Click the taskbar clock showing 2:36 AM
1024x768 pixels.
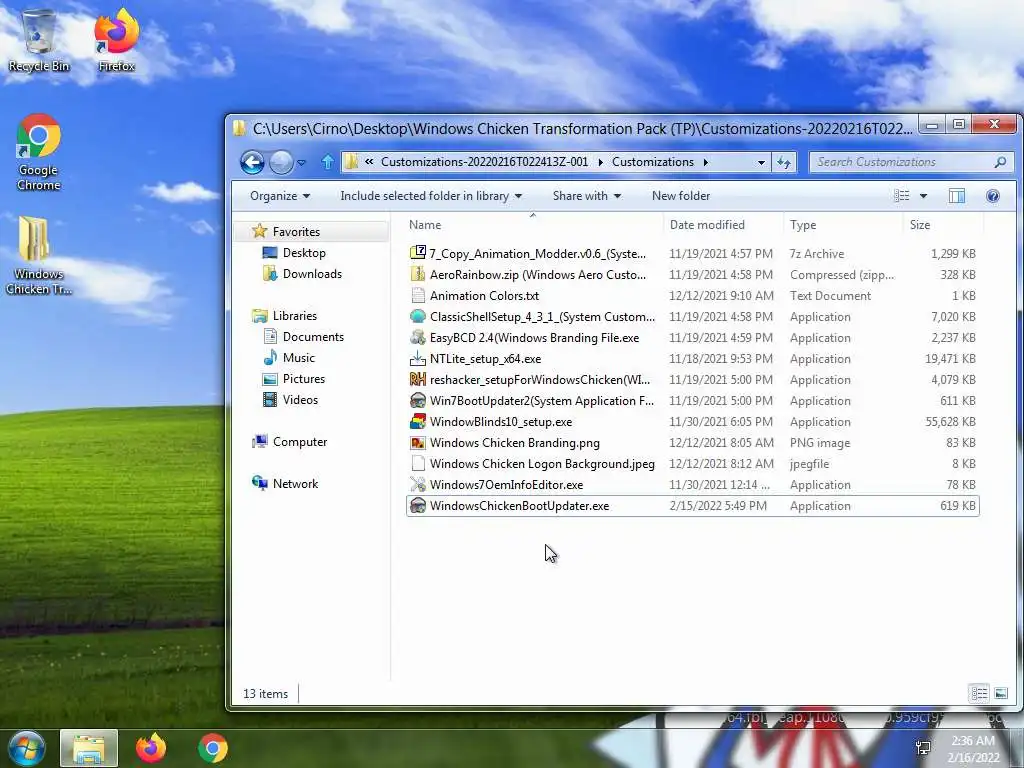click(x=973, y=749)
